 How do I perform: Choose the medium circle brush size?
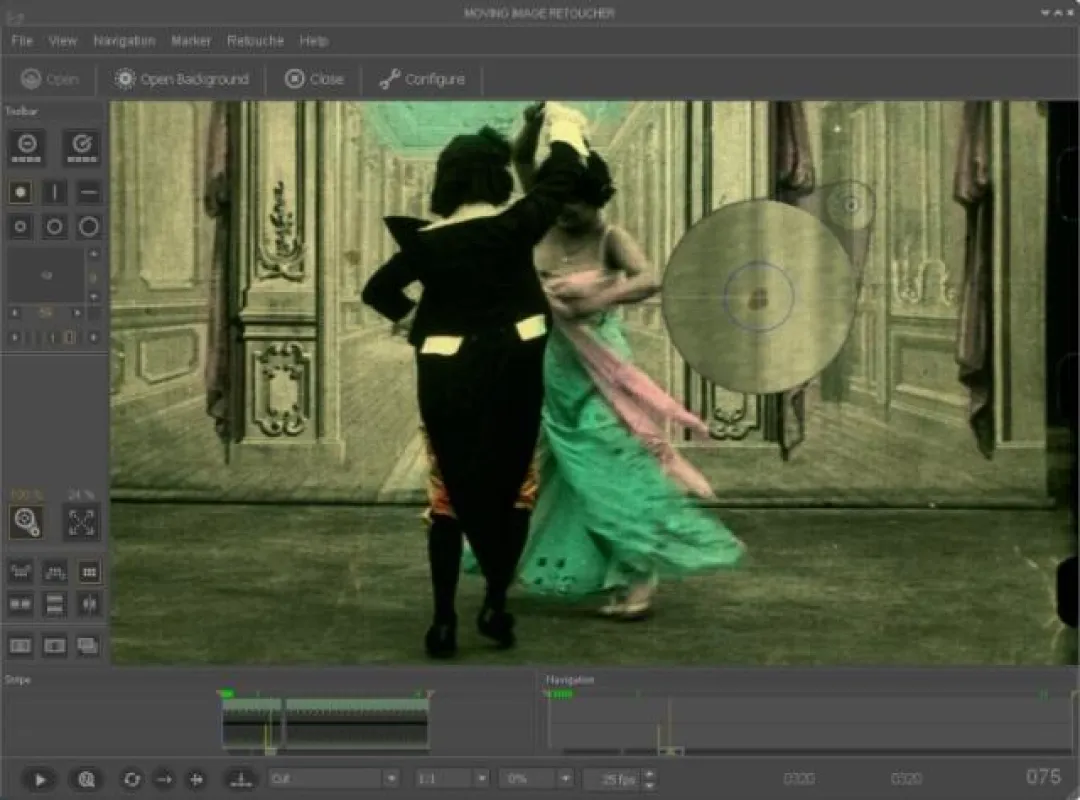(54, 227)
